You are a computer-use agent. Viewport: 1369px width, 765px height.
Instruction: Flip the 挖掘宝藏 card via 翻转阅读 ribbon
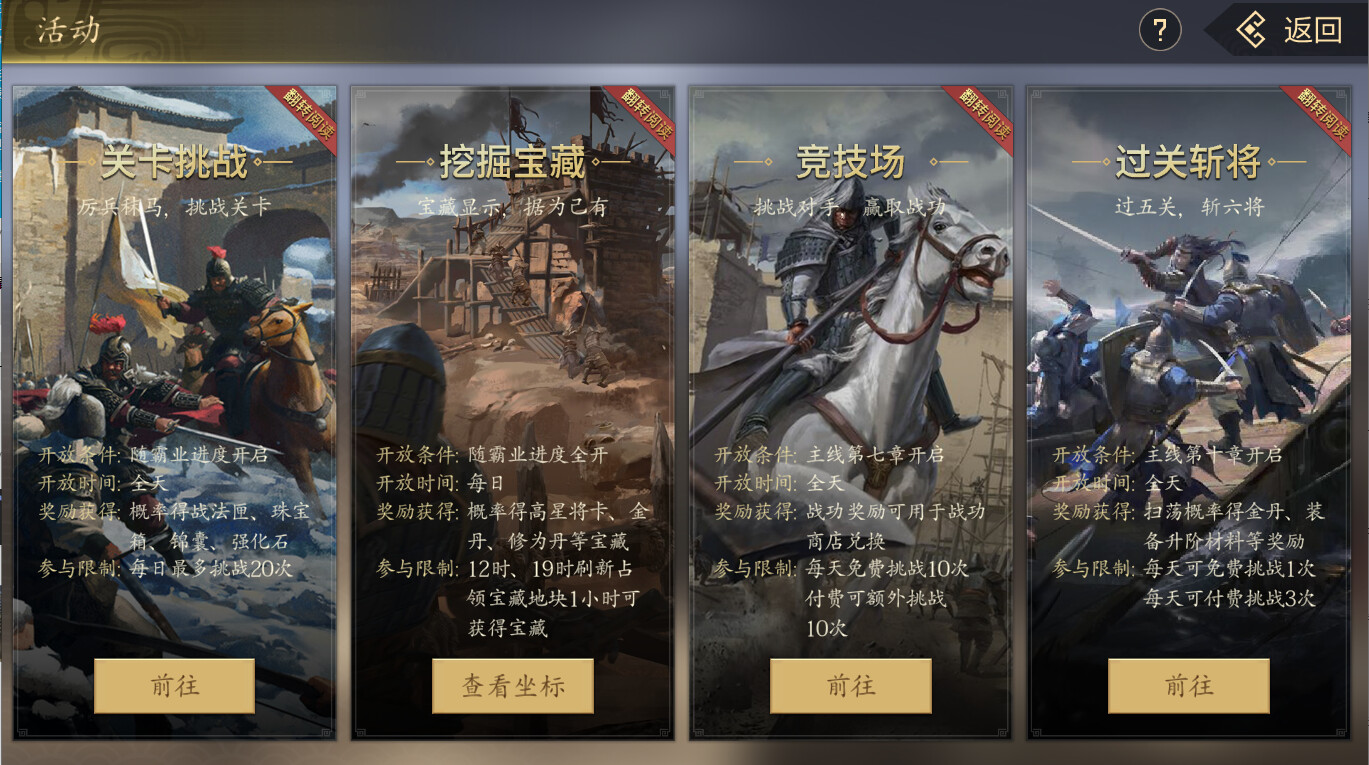tap(643, 117)
